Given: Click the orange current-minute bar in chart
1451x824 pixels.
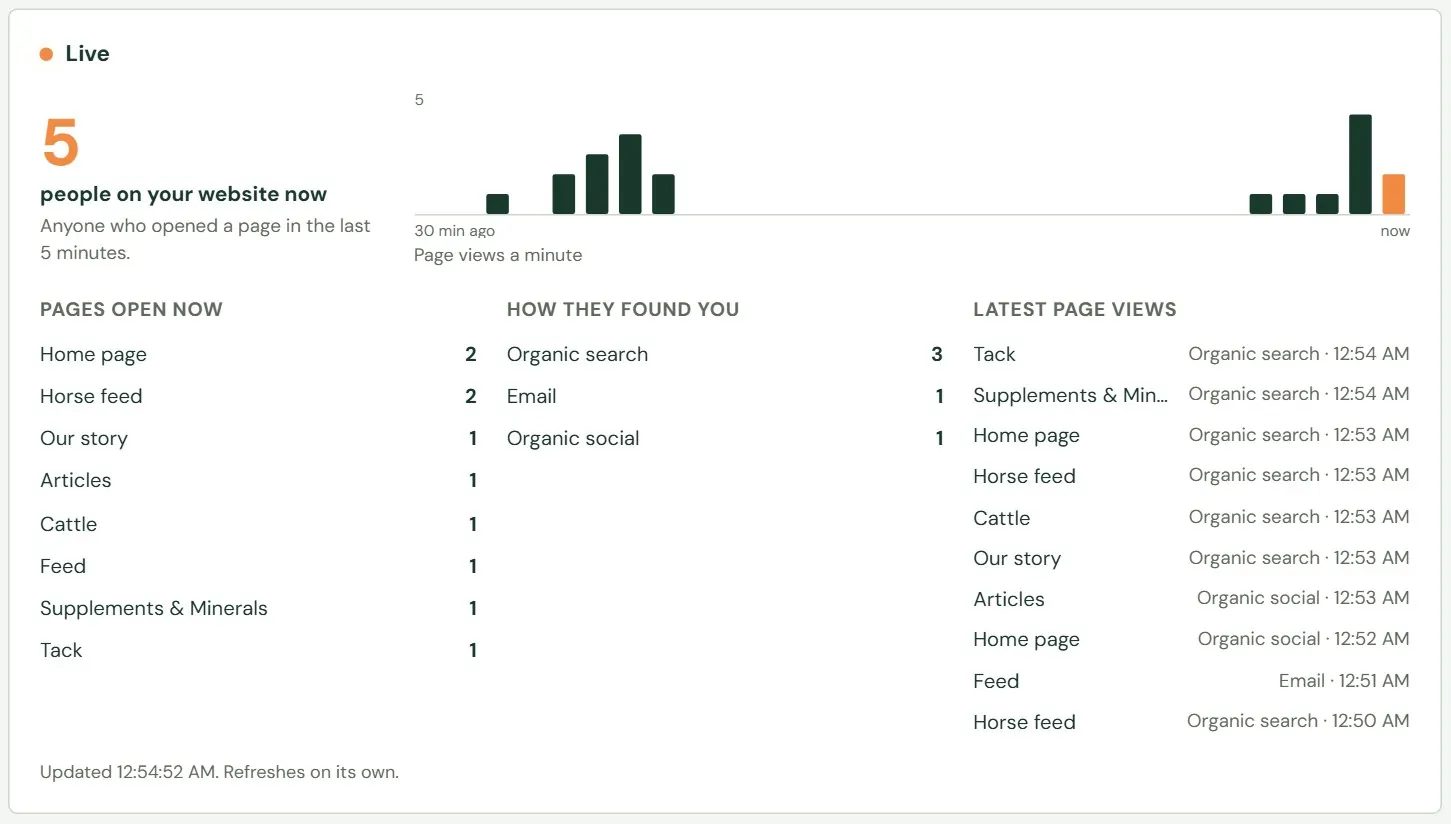Looking at the screenshot, I should (x=1393, y=194).
